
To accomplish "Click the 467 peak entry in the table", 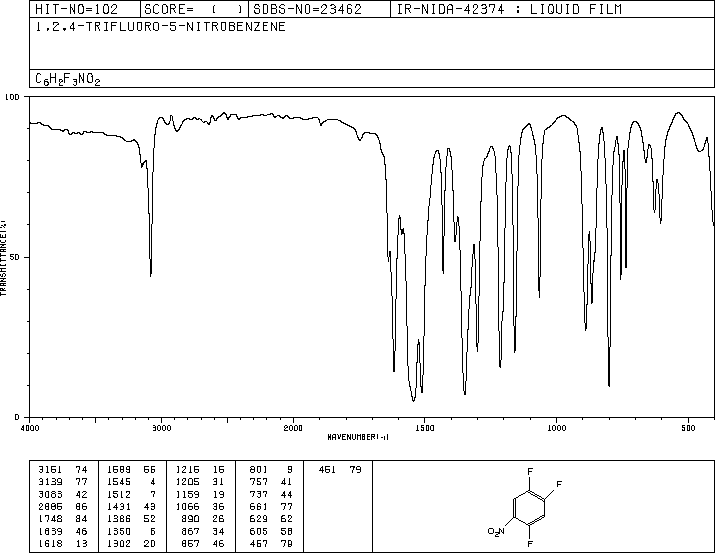I will 271,543.
